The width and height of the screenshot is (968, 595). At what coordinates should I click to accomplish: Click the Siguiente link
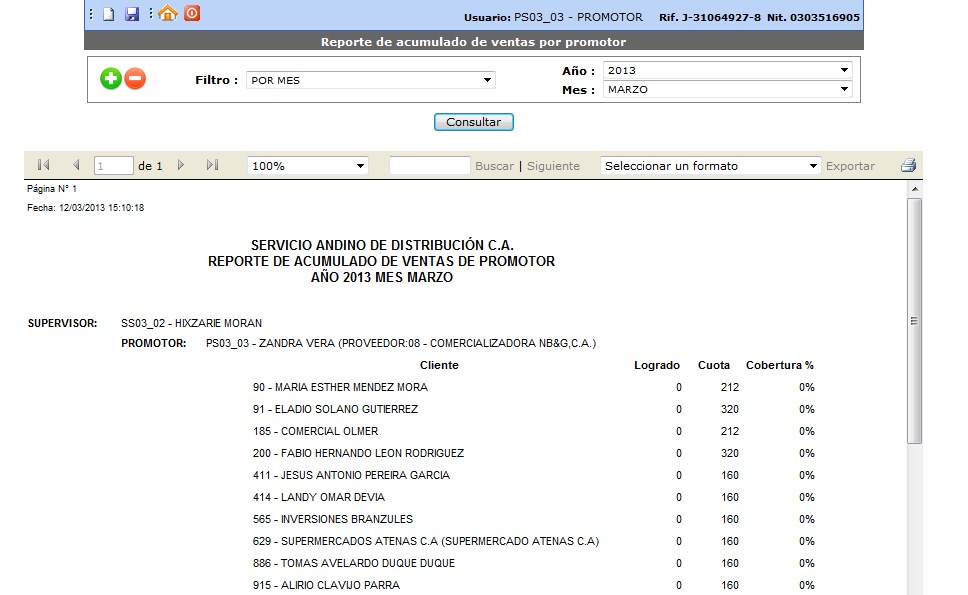553,166
